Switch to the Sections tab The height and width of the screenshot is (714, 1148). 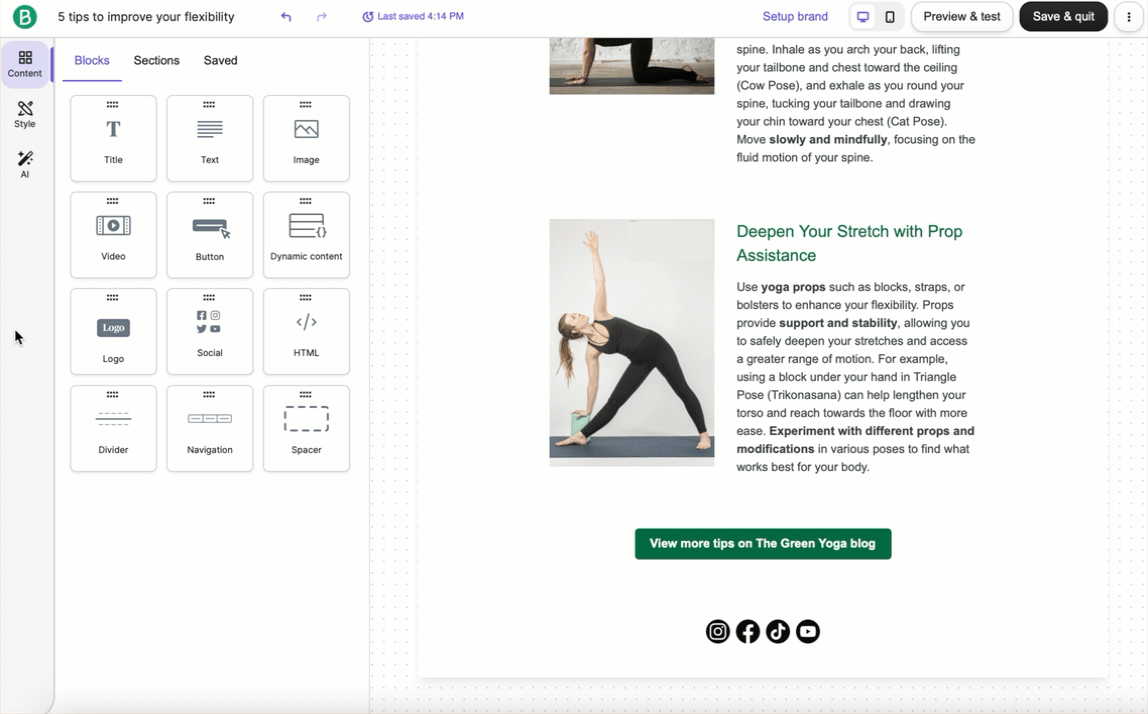coord(156,61)
